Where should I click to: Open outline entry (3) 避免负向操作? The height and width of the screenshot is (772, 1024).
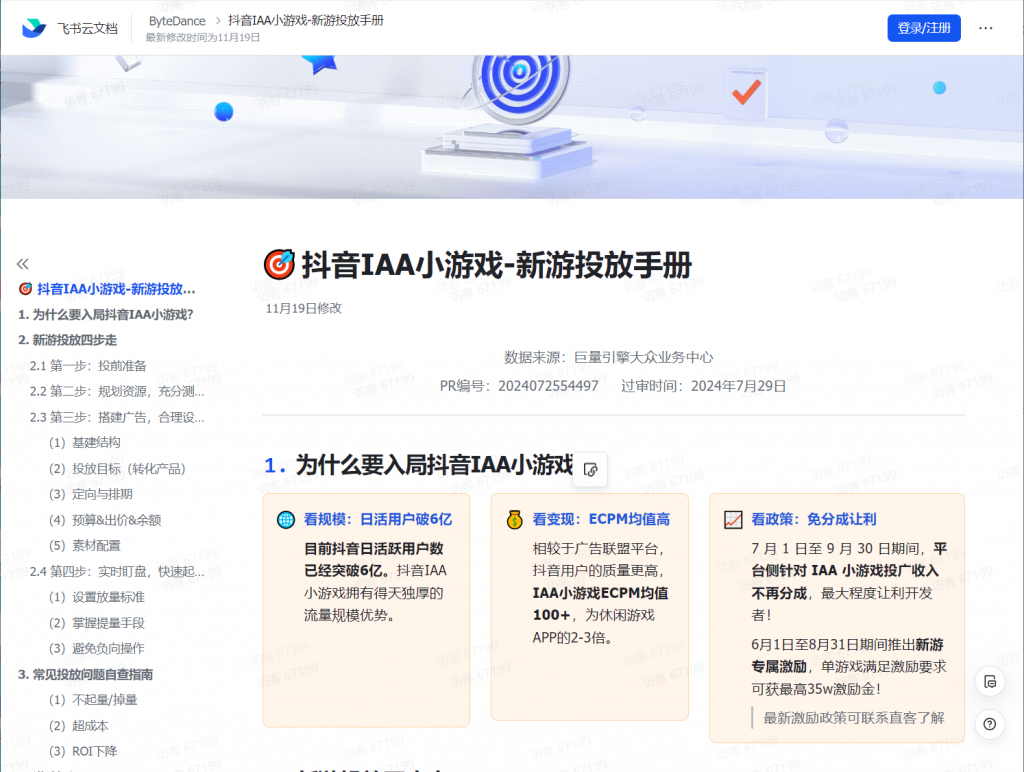(x=97, y=649)
